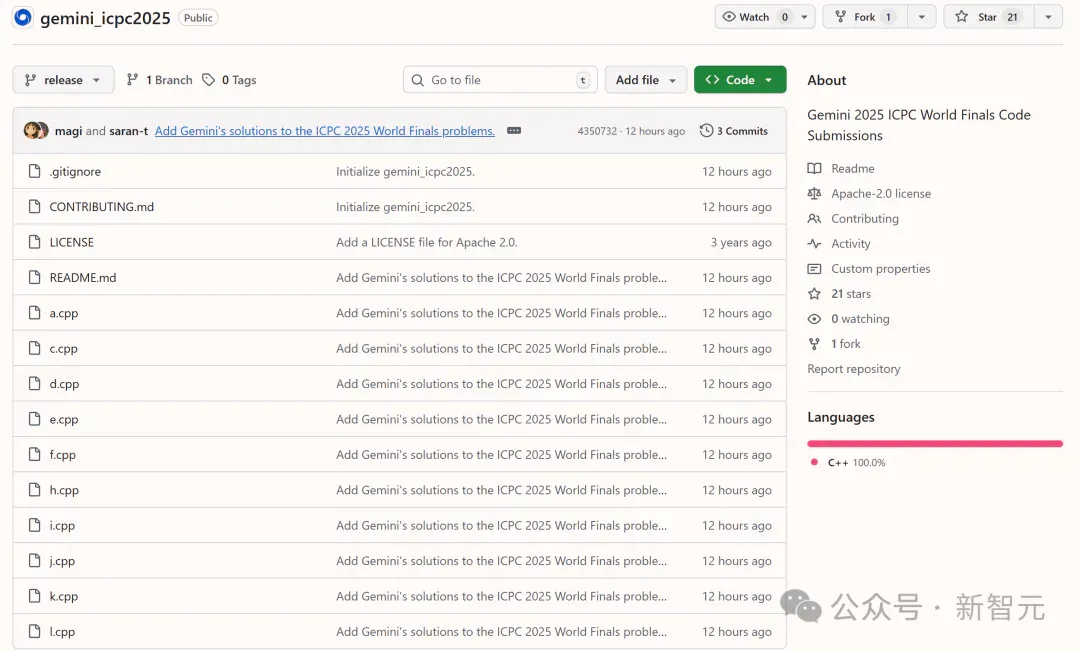1080x651 pixels.
Task: Open the latest commit message link
Action: point(324,131)
